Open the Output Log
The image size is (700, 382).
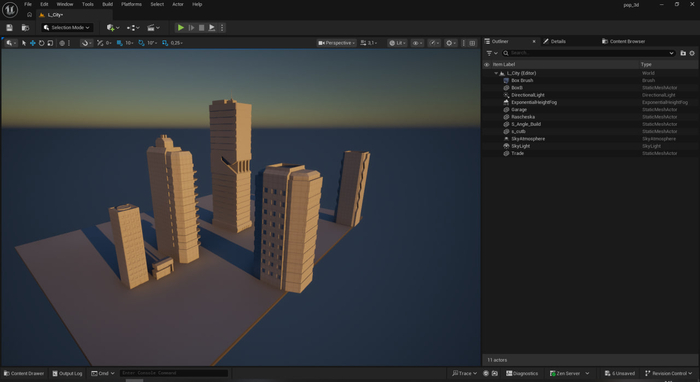pyautogui.click(x=67, y=374)
